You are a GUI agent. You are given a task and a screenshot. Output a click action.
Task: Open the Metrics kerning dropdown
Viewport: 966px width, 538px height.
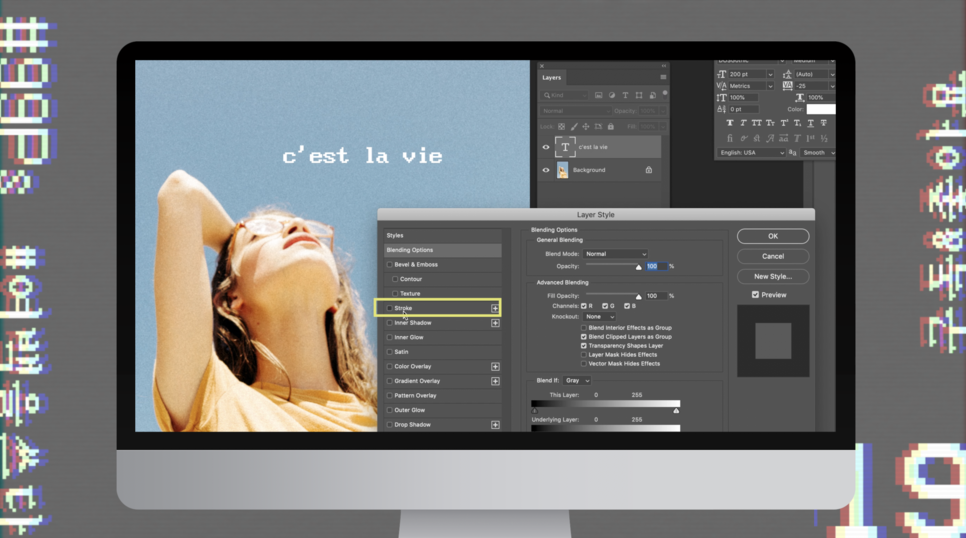click(769, 86)
